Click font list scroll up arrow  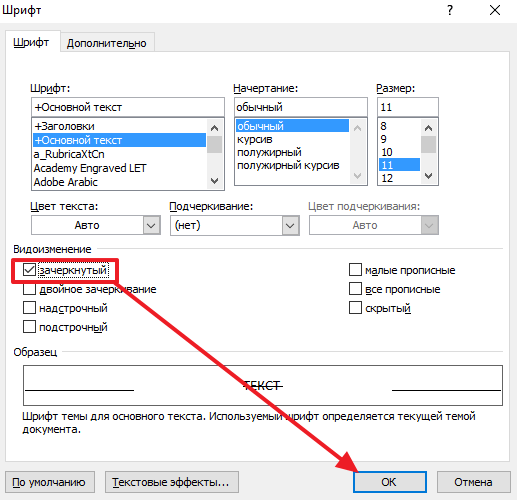click(215, 128)
